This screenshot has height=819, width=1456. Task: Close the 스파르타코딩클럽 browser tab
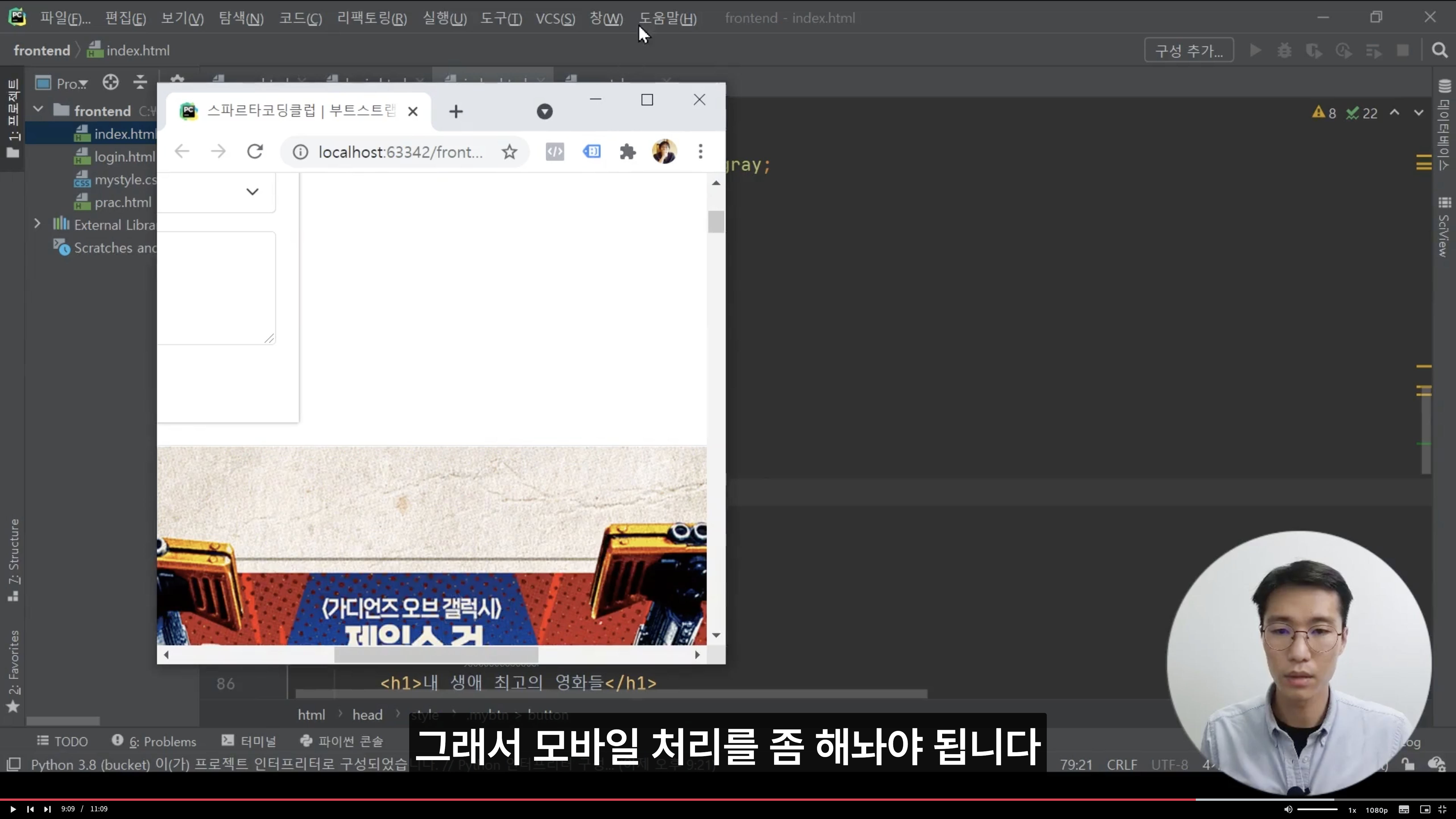pos(413,111)
